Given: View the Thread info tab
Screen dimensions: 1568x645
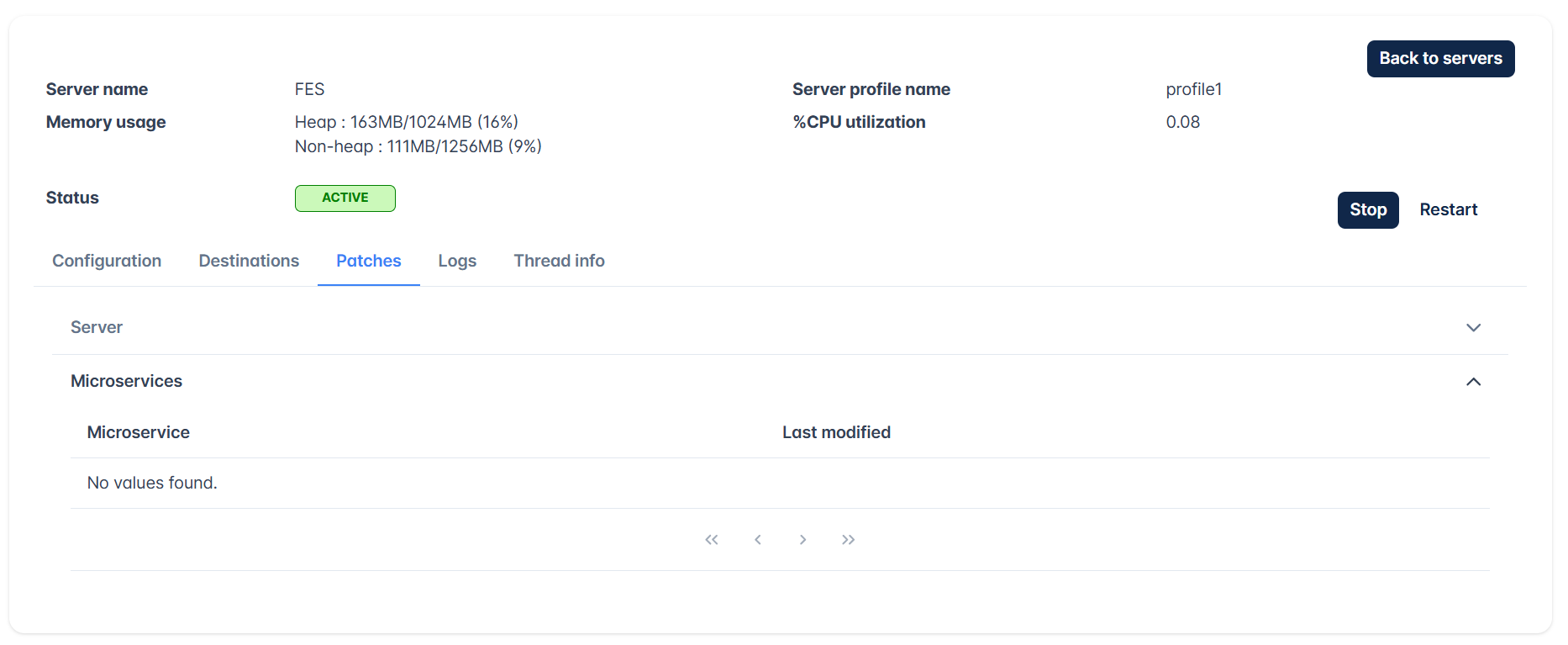Looking at the screenshot, I should point(560,261).
